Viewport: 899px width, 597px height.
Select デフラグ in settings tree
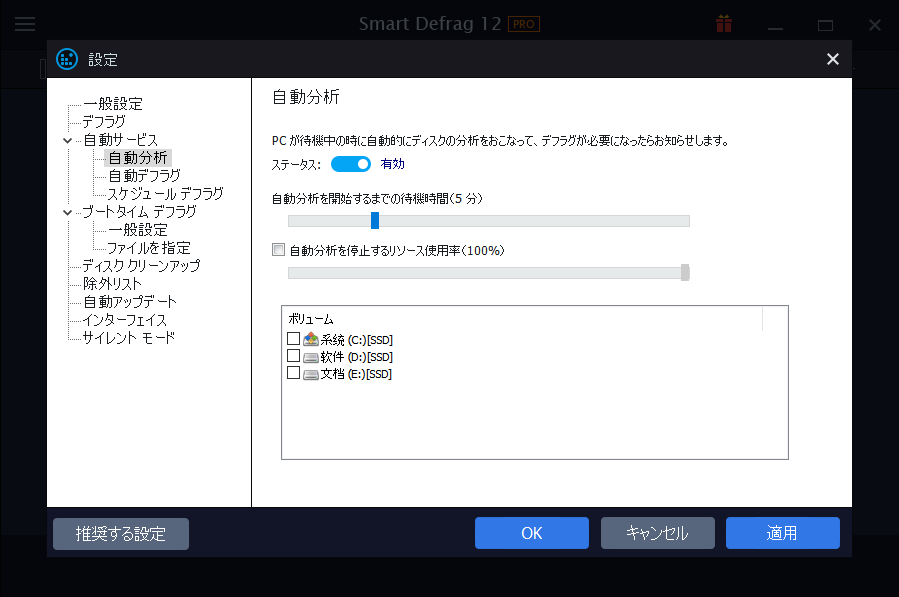point(104,122)
